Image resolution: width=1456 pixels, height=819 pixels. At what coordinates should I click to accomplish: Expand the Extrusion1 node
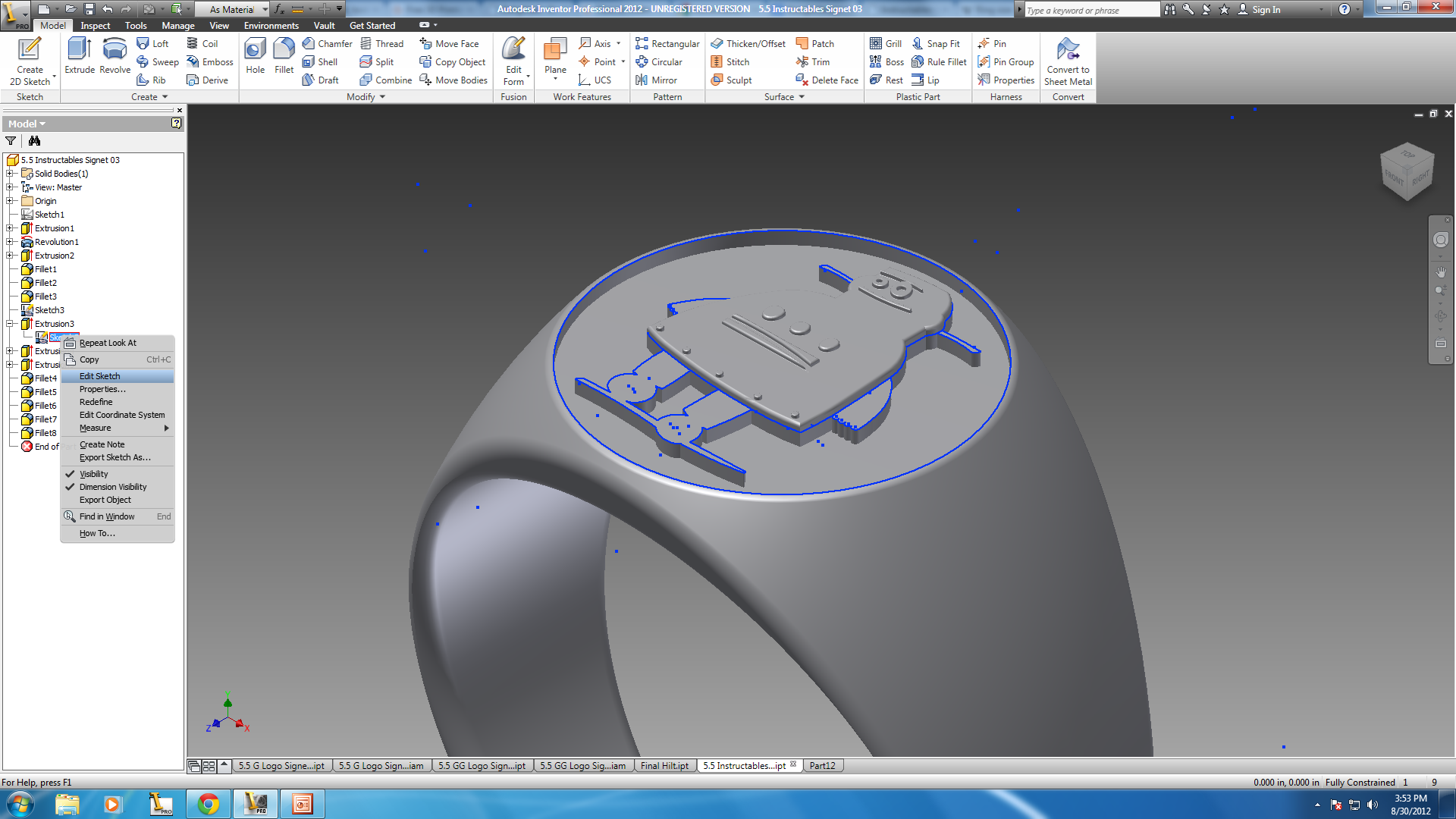tap(11, 228)
